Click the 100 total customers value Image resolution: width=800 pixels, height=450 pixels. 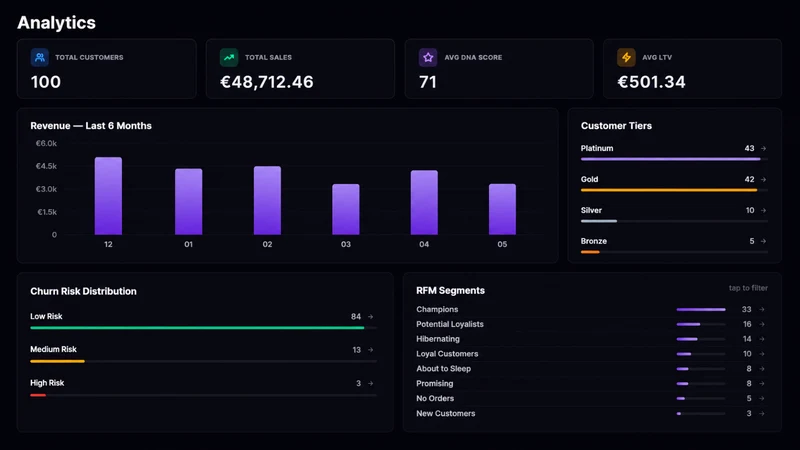(x=45, y=82)
